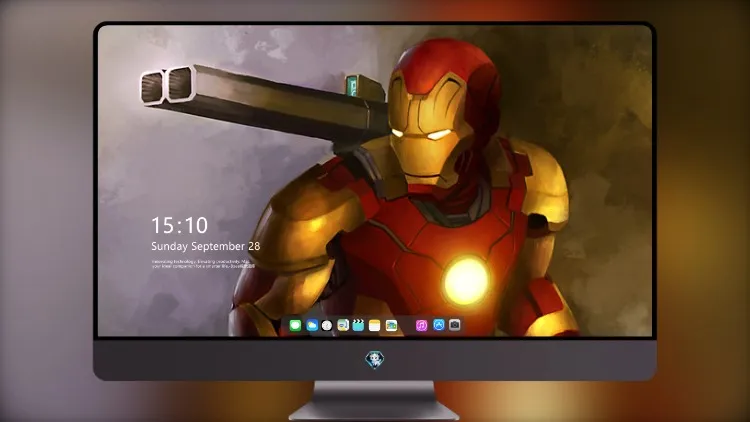750x422 pixels.
Task: Click the Sunday September 28 date
Action: point(206,246)
